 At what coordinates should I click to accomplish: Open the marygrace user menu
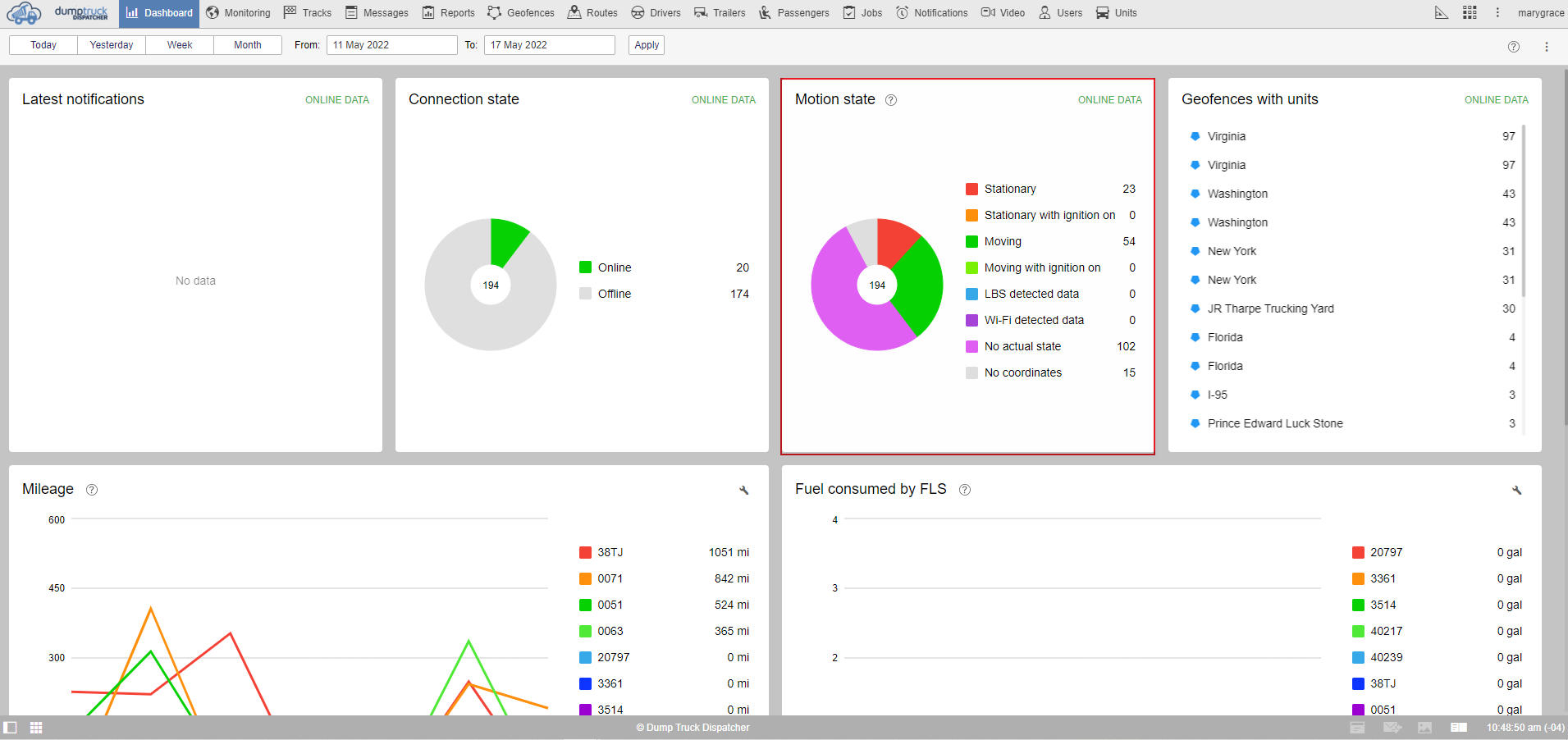pyautogui.click(x=1540, y=13)
